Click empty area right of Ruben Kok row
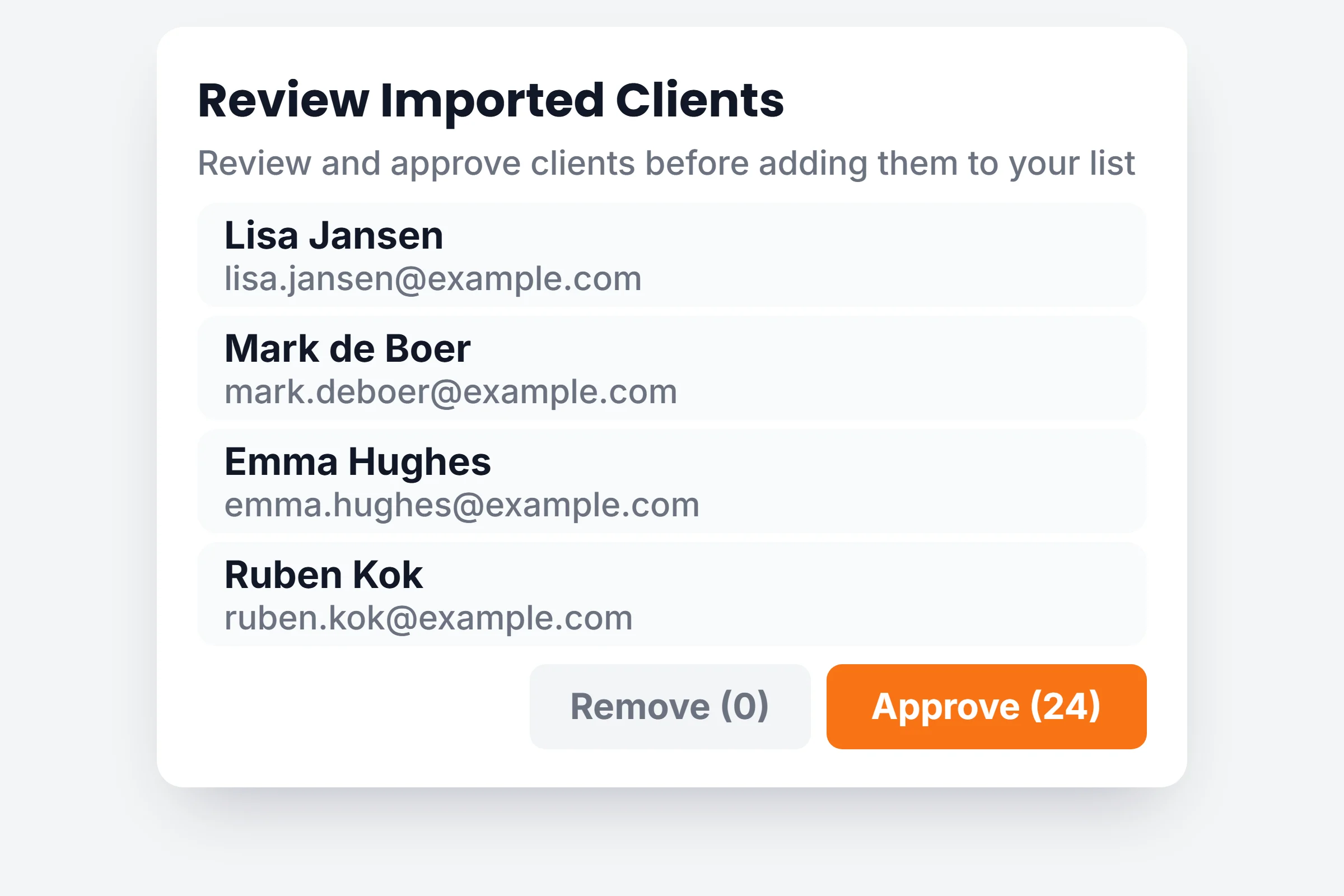This screenshot has width=1344, height=896. [892, 594]
